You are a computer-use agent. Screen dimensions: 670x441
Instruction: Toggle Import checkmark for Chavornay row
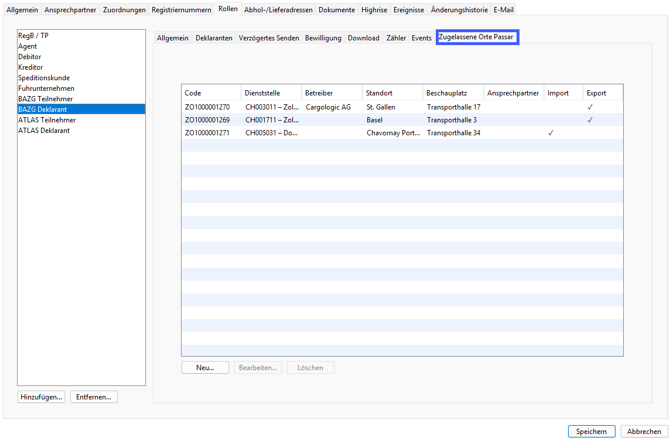550,133
